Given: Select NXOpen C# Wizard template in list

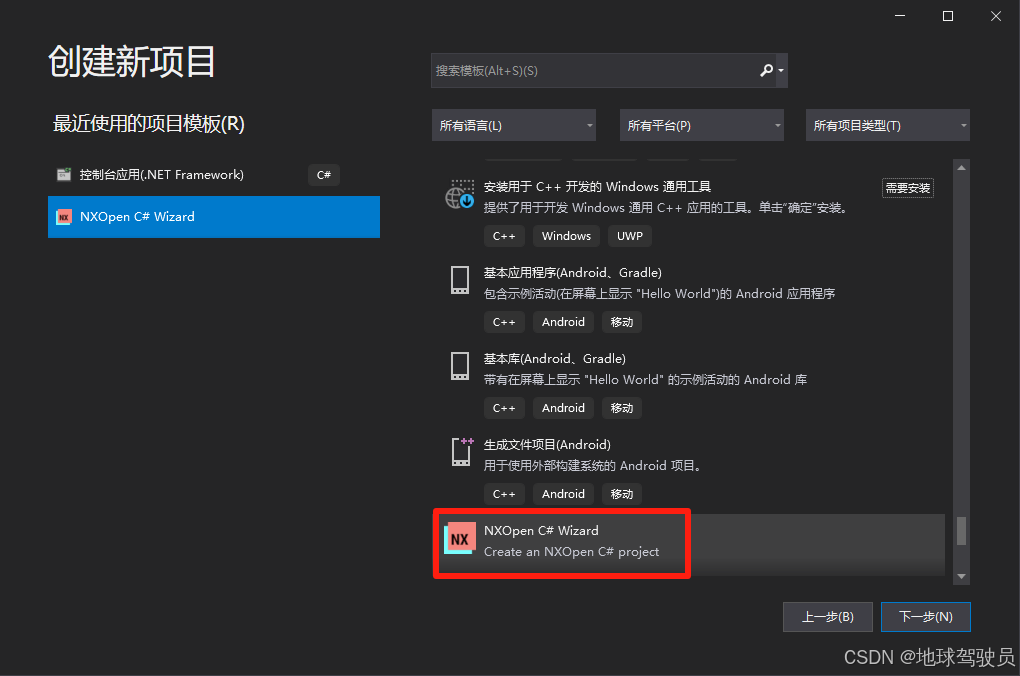Looking at the screenshot, I should [x=690, y=545].
